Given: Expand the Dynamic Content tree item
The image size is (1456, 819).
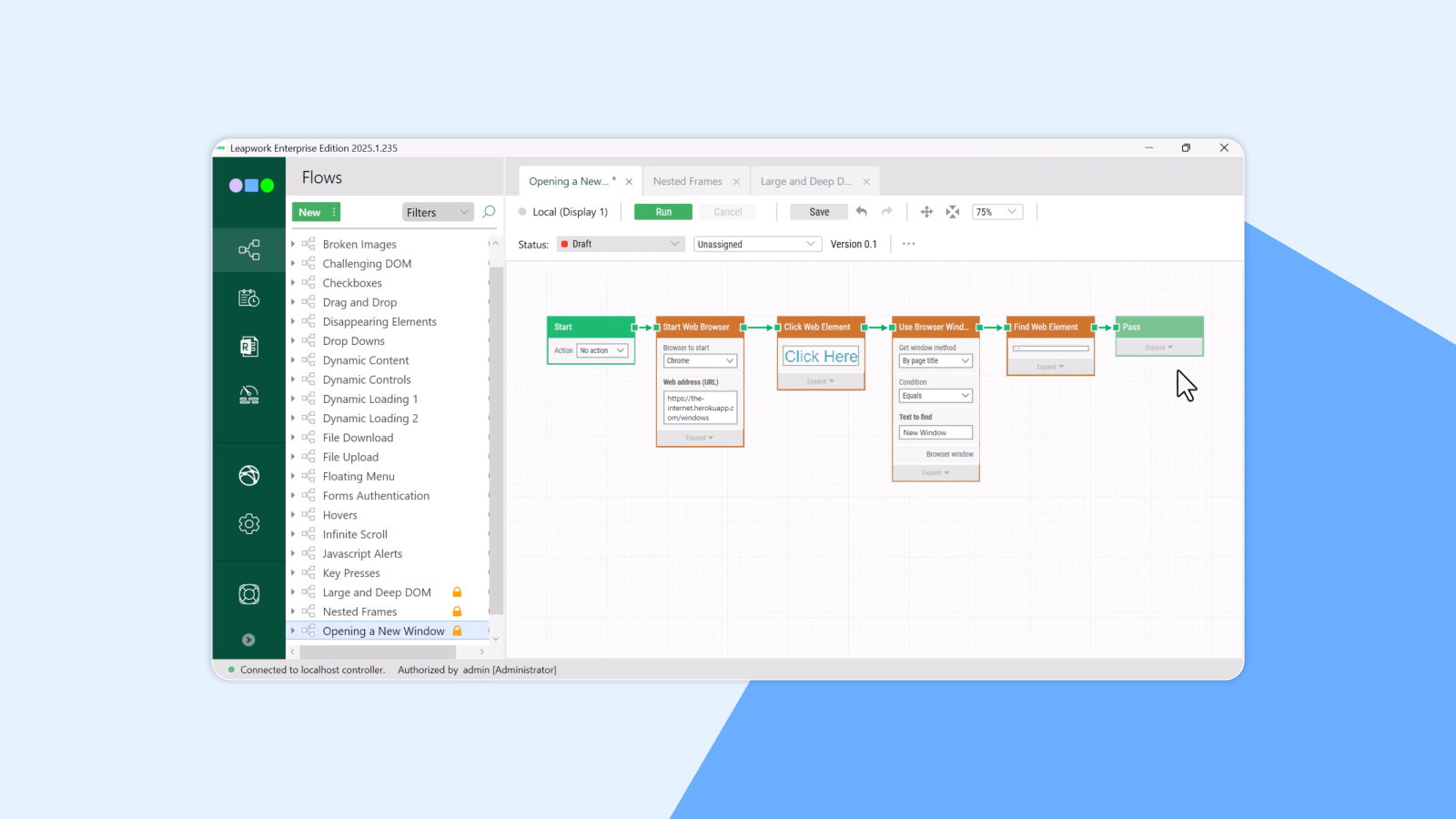Looking at the screenshot, I should point(293,360).
